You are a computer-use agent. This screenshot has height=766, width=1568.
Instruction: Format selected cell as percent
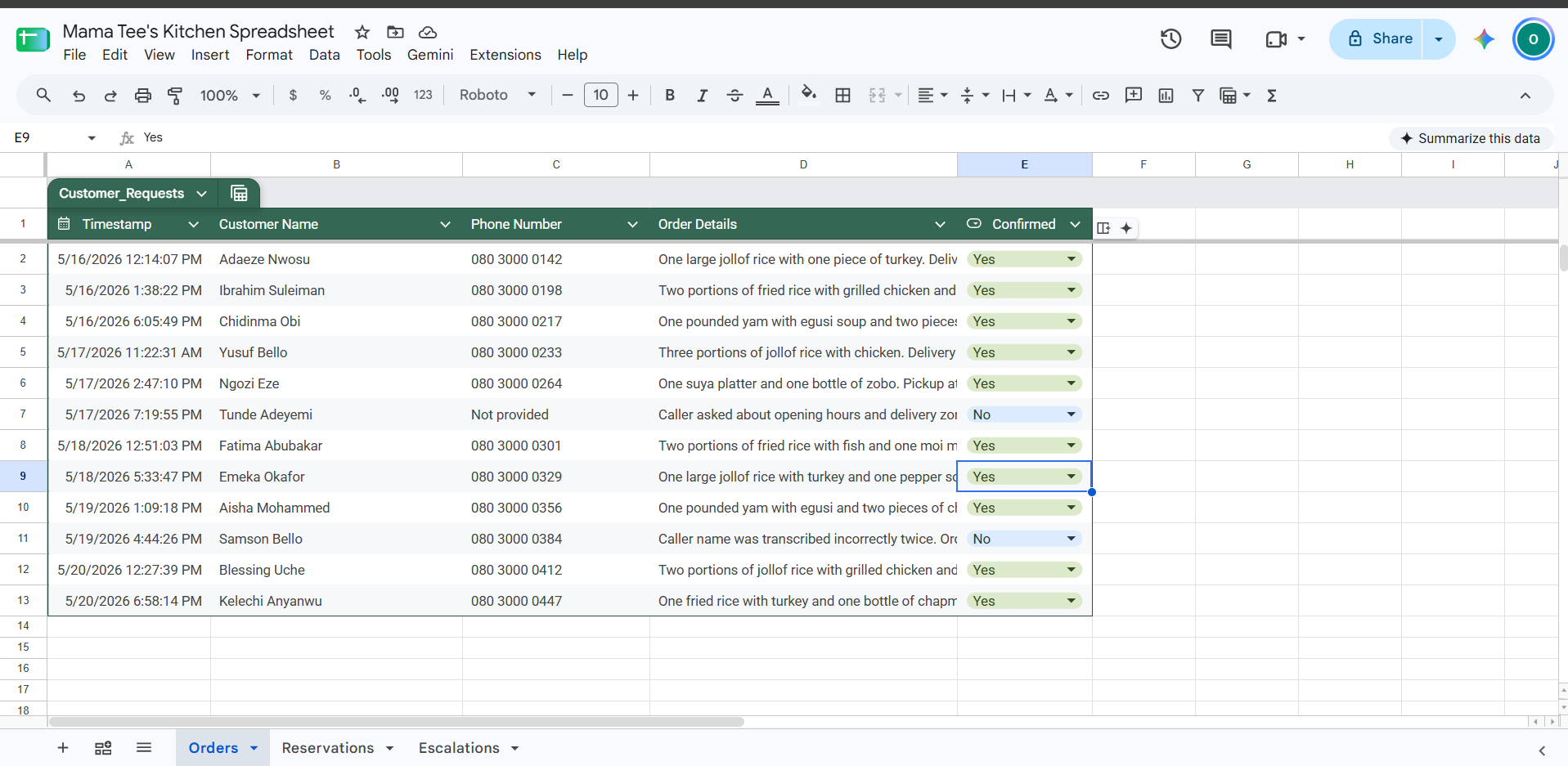pos(325,95)
